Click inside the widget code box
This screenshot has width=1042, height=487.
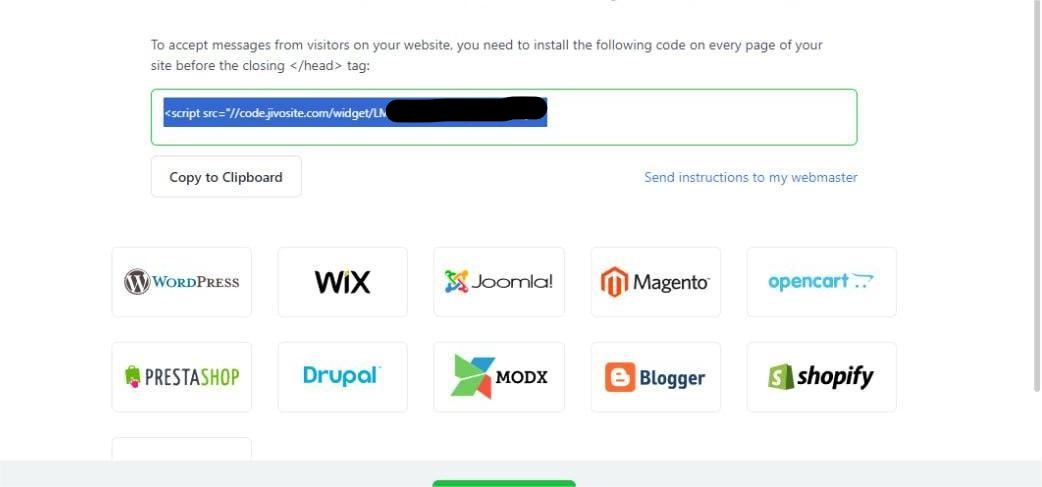(x=504, y=117)
